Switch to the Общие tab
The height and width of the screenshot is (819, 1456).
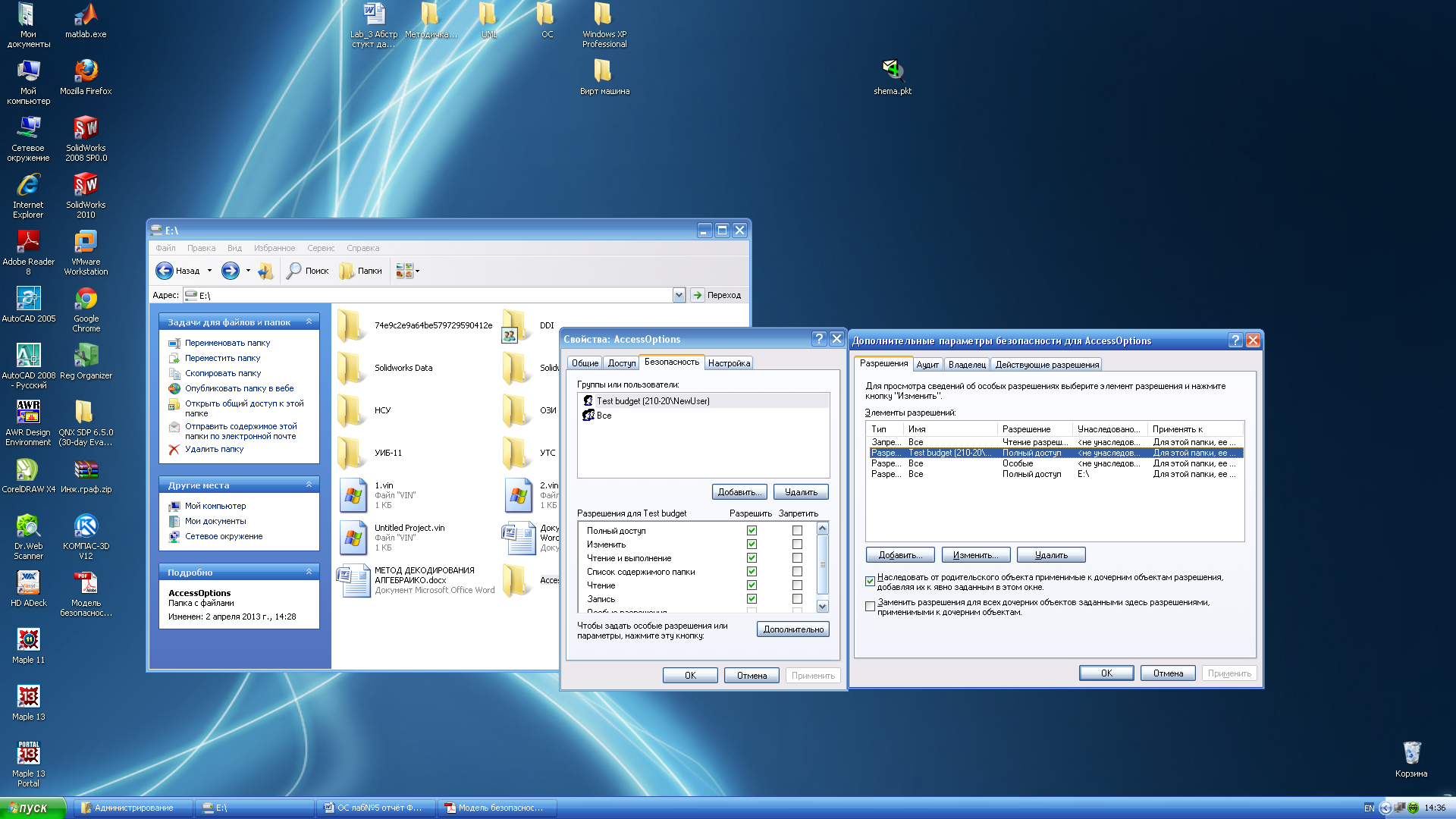pyautogui.click(x=585, y=363)
